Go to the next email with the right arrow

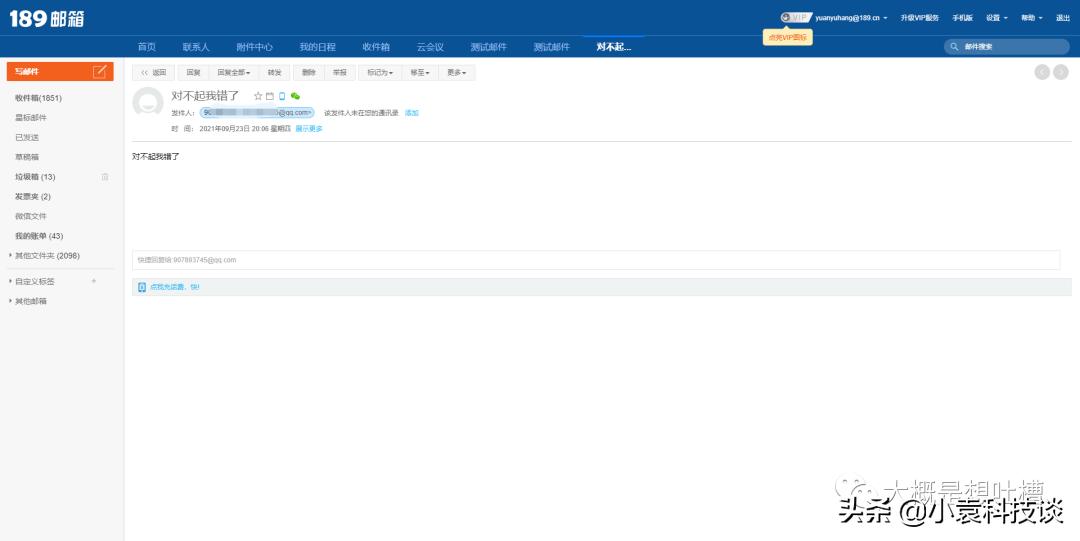point(1061,72)
